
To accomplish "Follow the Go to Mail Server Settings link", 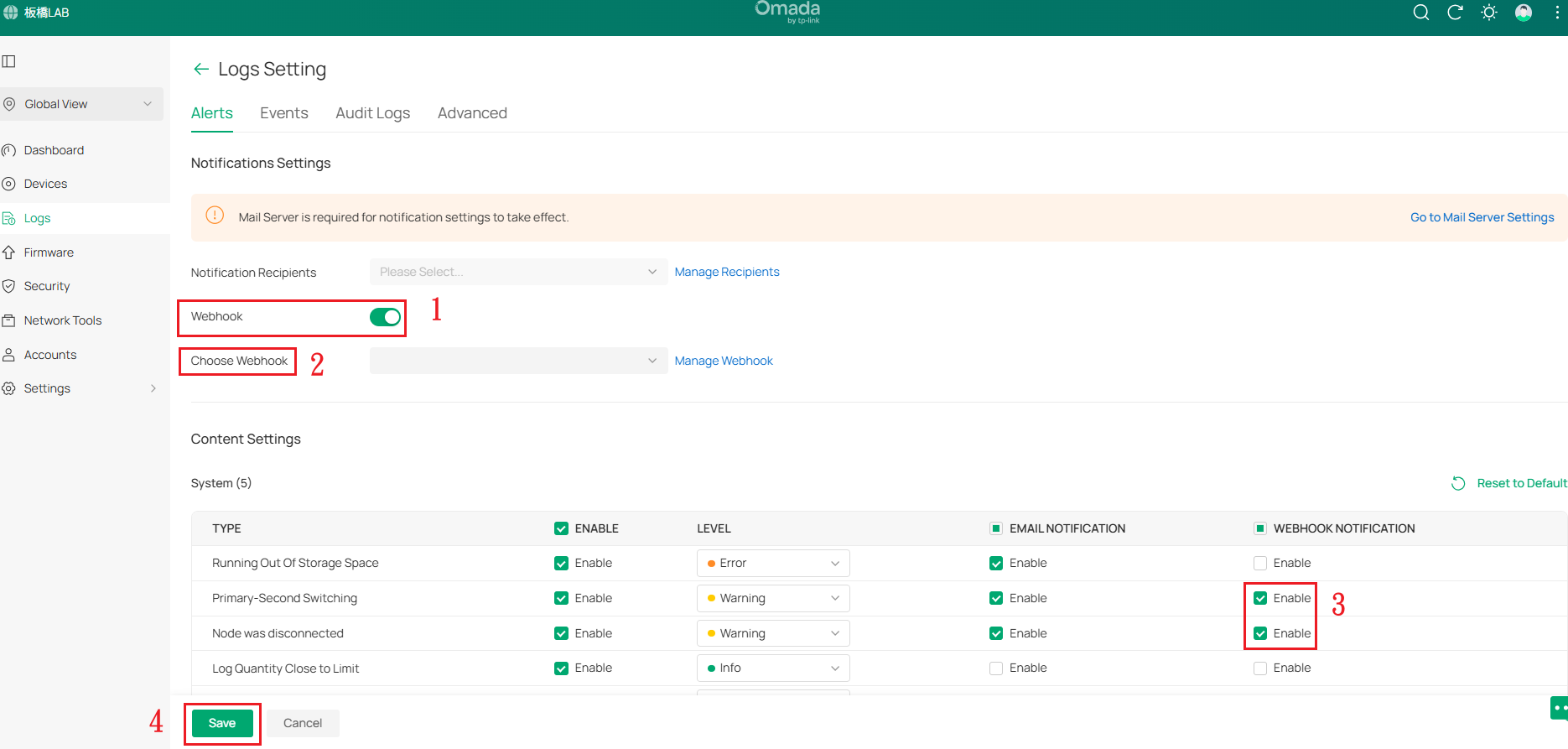I will pyautogui.click(x=1482, y=217).
